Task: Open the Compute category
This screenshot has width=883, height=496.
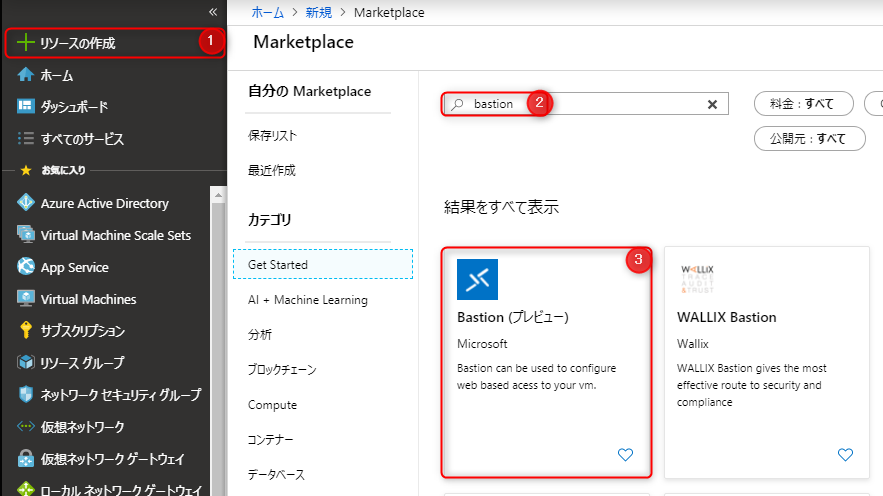Action: pos(272,405)
